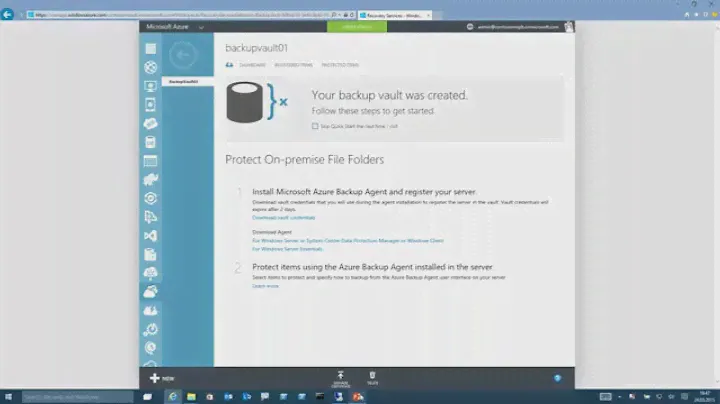
Task: Select the Recovery Services cloud icon in sidebar
Action: coord(151,291)
